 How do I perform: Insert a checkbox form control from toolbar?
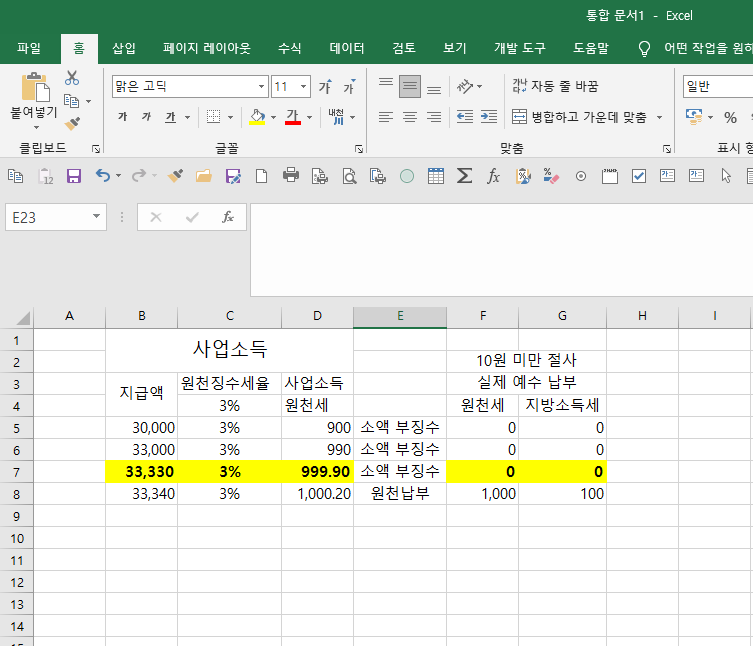[639, 176]
